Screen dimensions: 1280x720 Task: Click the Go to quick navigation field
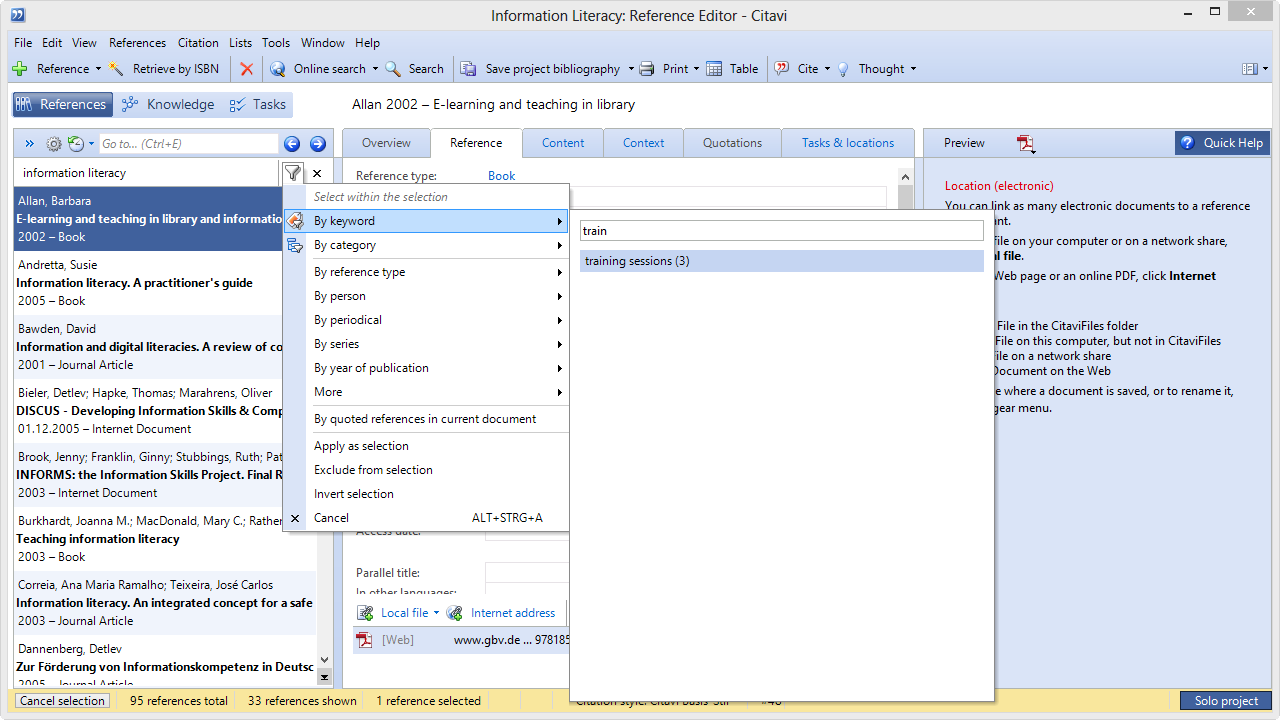188,144
